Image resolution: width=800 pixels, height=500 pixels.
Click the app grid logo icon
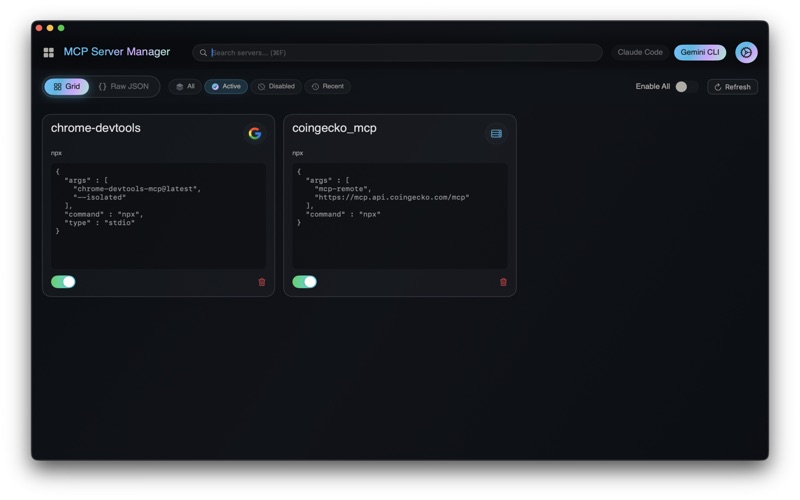point(48,53)
